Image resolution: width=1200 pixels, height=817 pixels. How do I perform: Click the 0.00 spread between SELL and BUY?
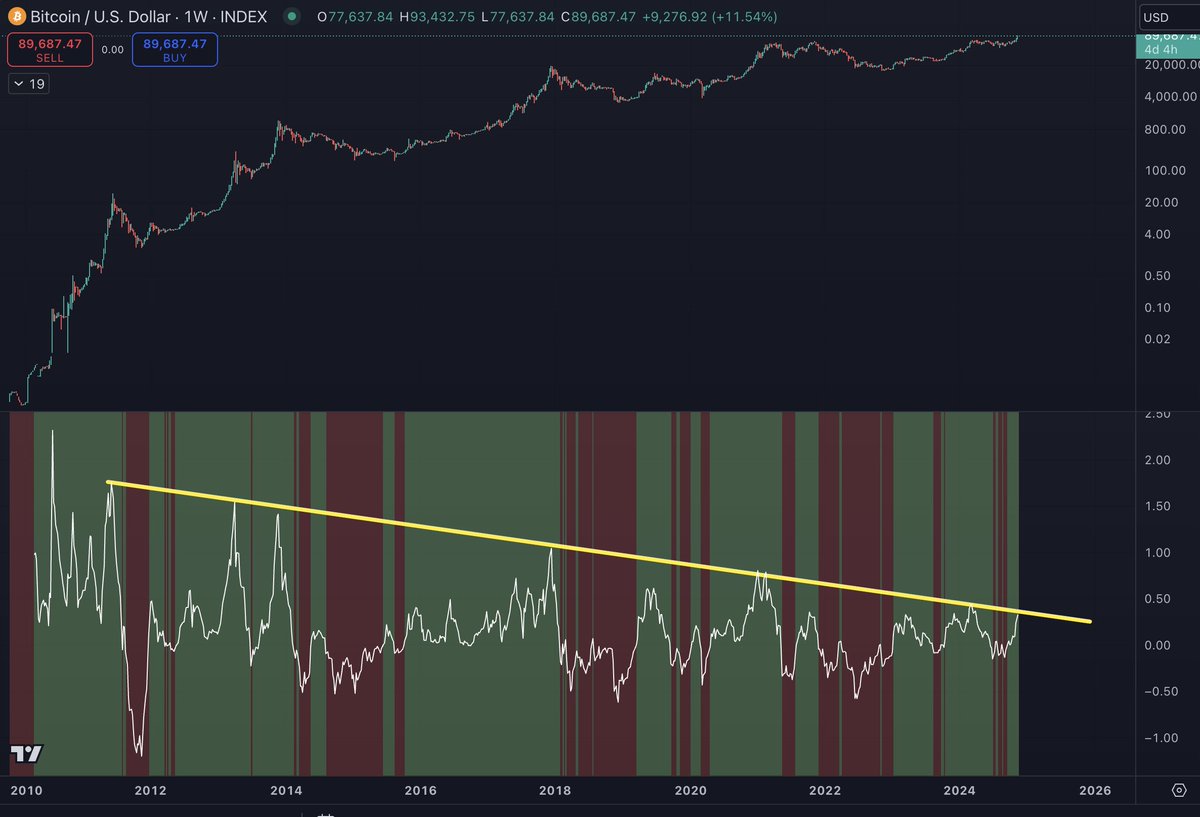[113, 49]
